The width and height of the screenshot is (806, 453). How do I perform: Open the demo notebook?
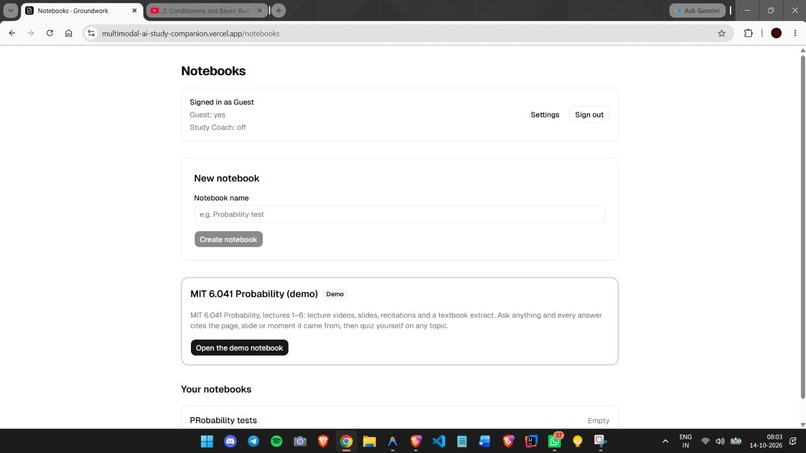click(240, 348)
